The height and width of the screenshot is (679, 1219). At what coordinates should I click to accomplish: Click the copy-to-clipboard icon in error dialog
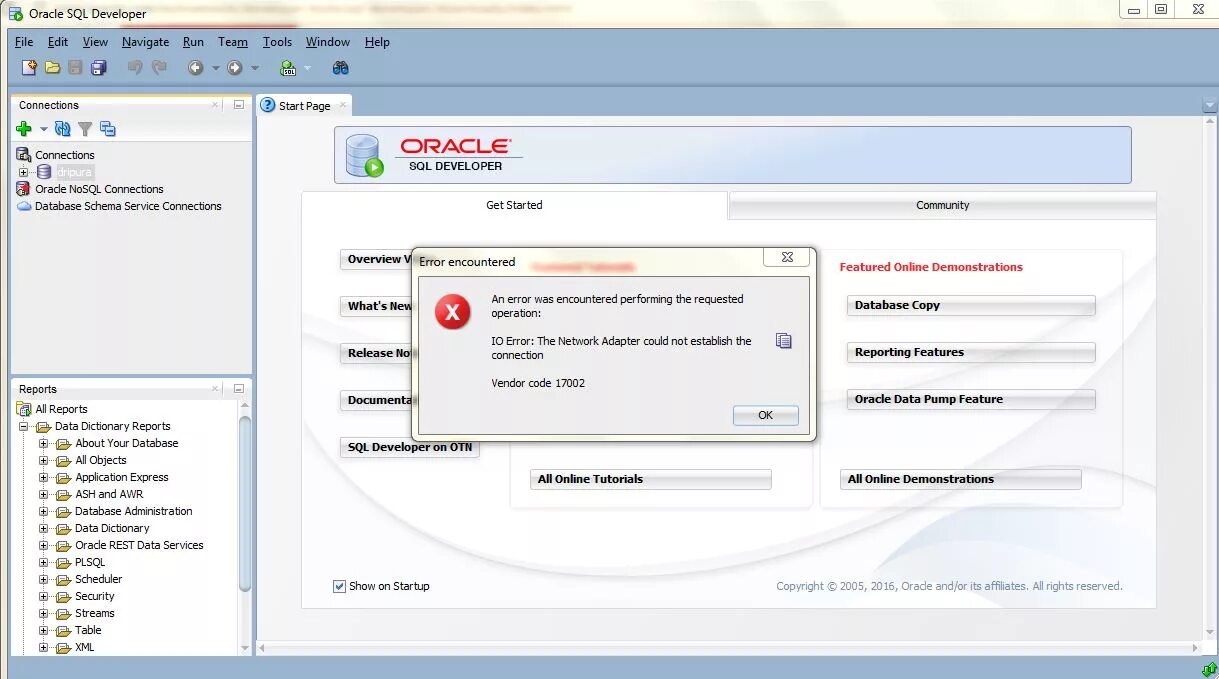(784, 341)
